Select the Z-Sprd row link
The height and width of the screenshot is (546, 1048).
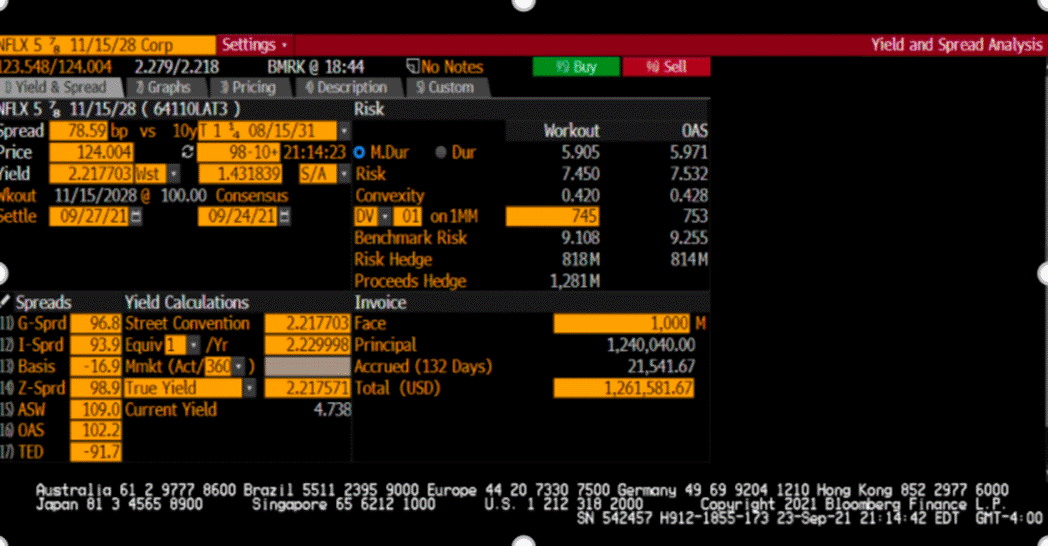click(x=41, y=388)
